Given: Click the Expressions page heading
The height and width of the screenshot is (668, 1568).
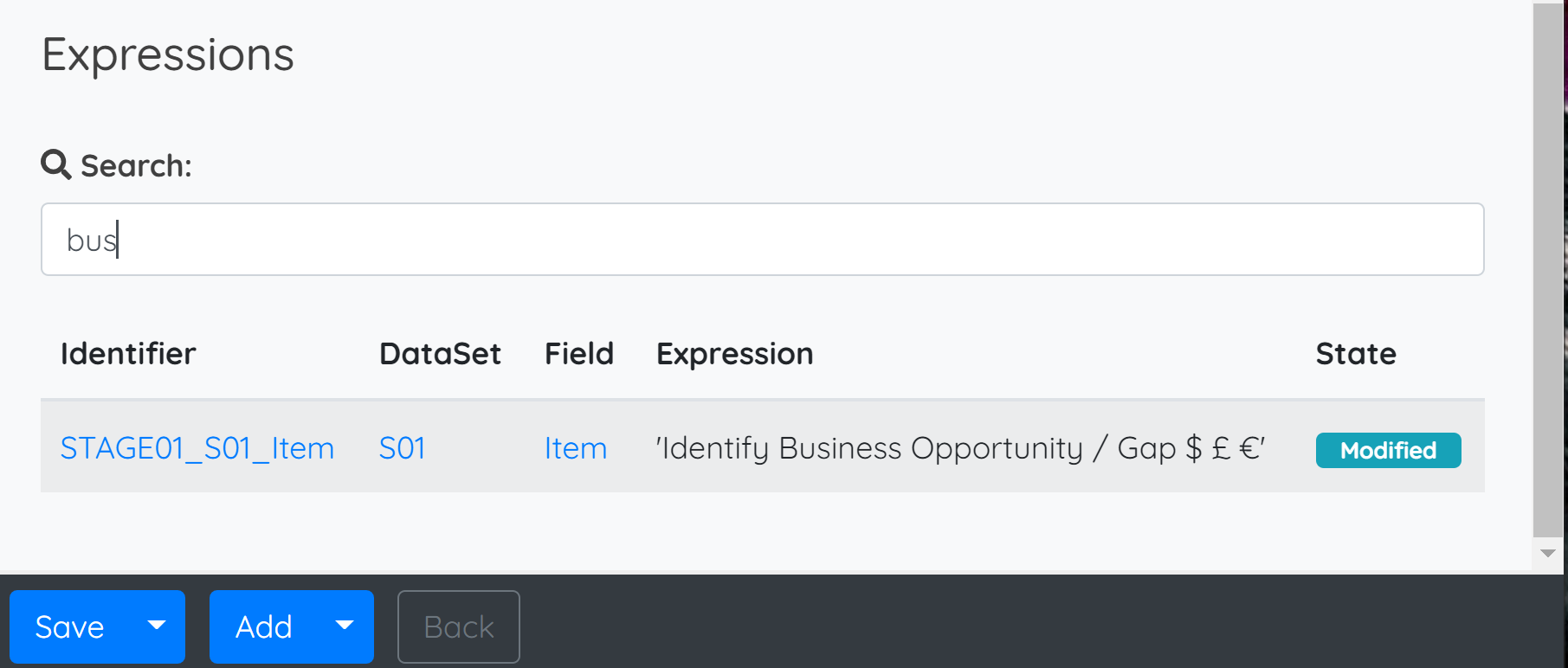Looking at the screenshot, I should coord(168,55).
